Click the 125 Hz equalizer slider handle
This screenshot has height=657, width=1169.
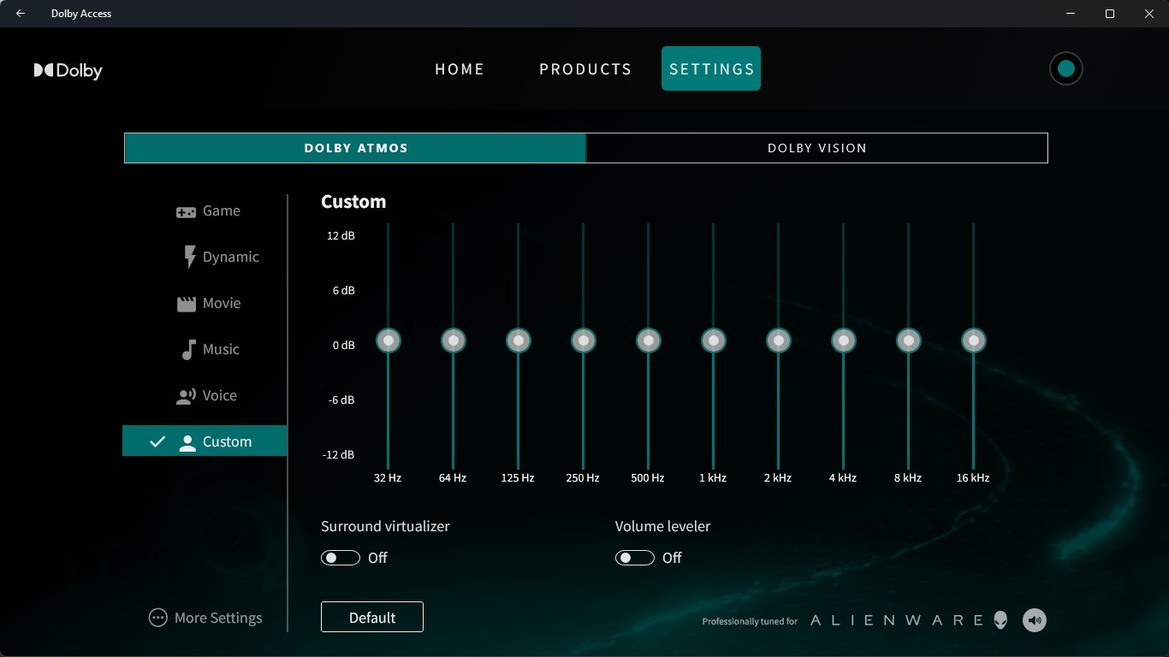(518, 341)
